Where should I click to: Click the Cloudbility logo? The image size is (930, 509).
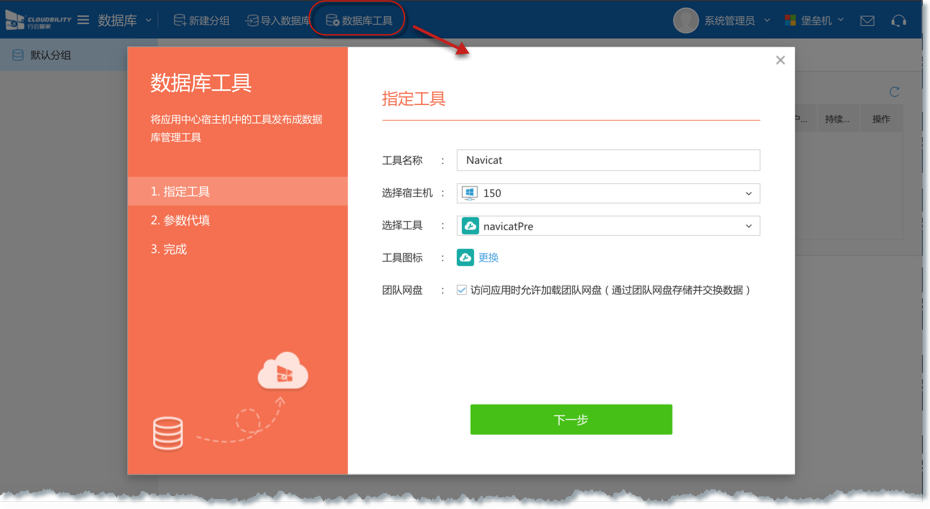(37, 20)
